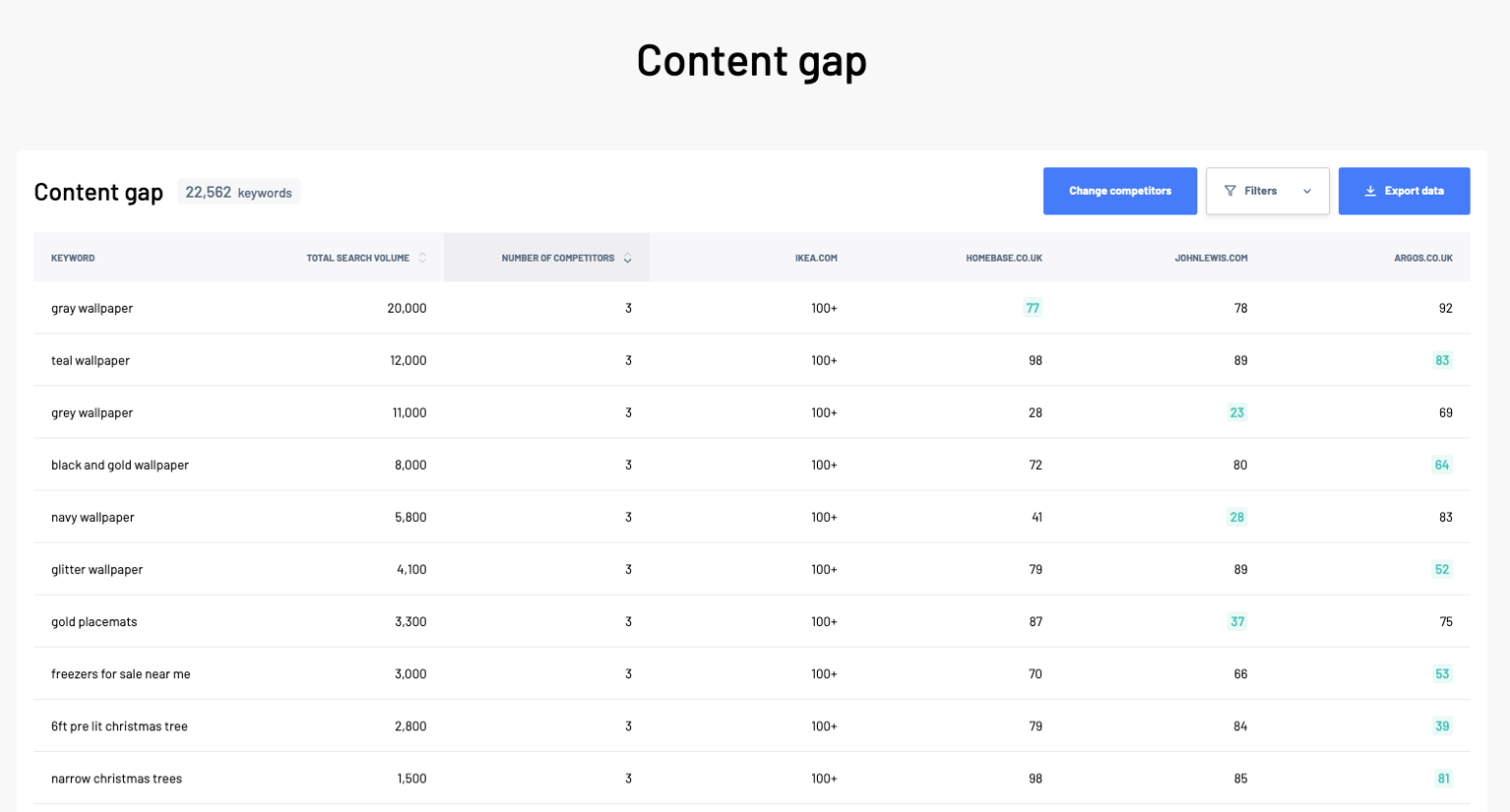Click the argos.co.uk column header
1510x812 pixels.
click(x=1423, y=258)
